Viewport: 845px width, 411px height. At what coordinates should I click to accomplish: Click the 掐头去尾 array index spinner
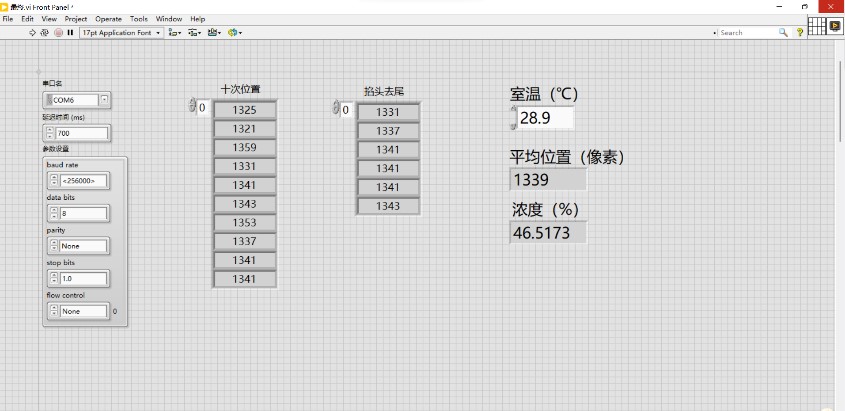point(336,109)
